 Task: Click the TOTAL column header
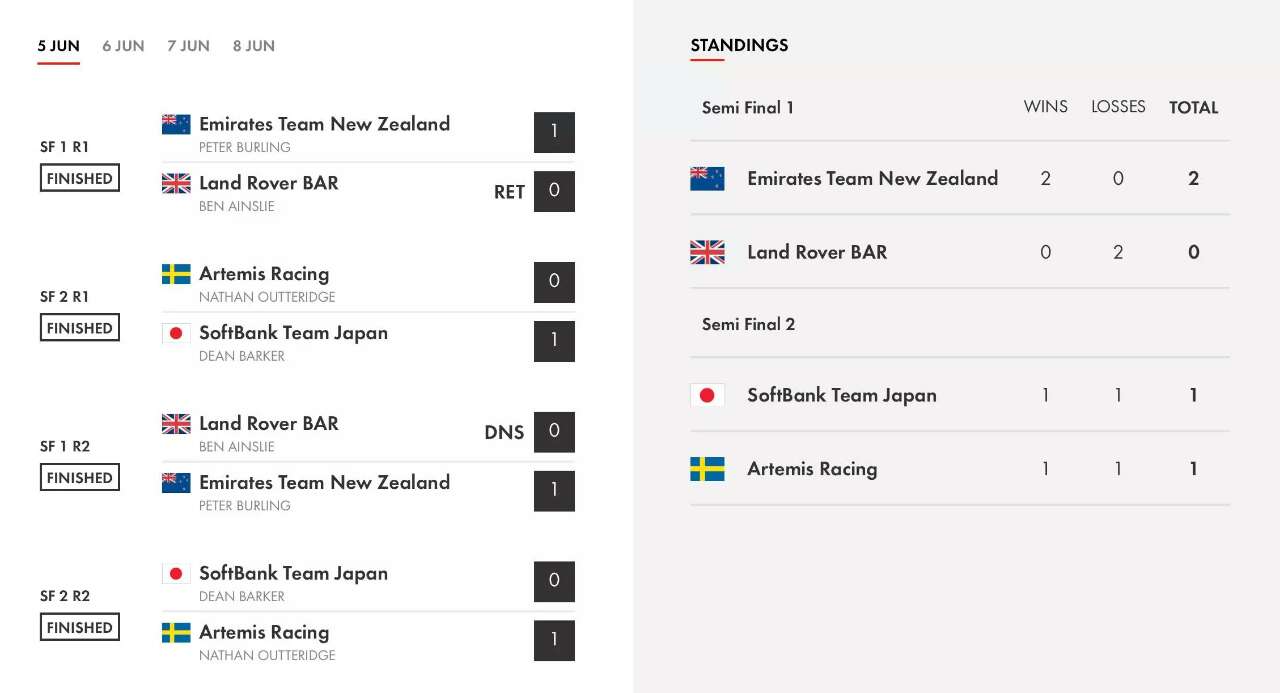pyautogui.click(x=1194, y=107)
